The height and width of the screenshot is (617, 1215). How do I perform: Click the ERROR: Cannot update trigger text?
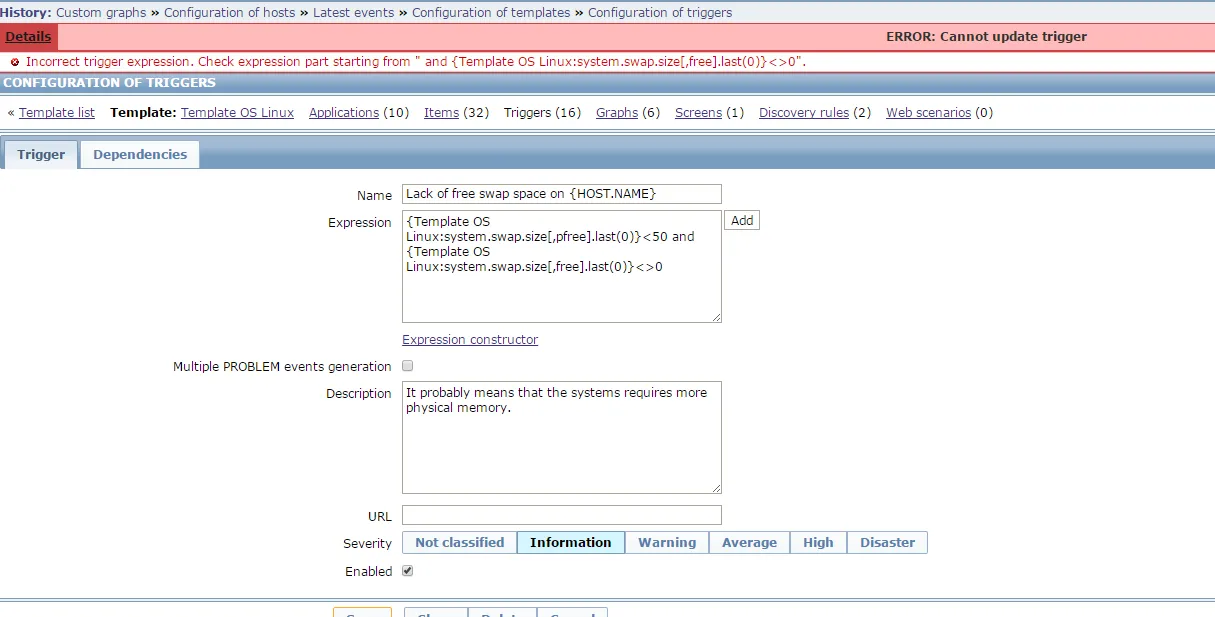pos(986,37)
